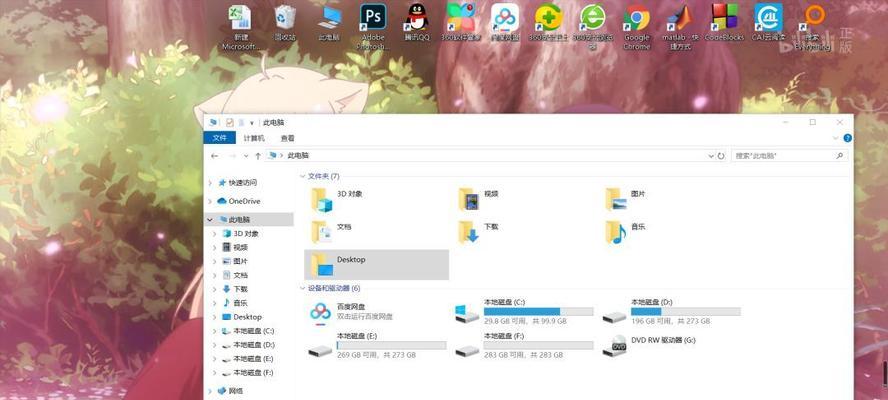The height and width of the screenshot is (400, 888).
Task: Open the CAJ云阅读 desktop shortcut
Action: pos(768,23)
